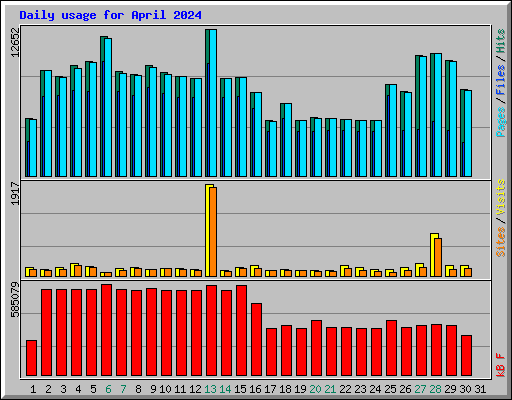Click day 30 on the x-axis

465,389
